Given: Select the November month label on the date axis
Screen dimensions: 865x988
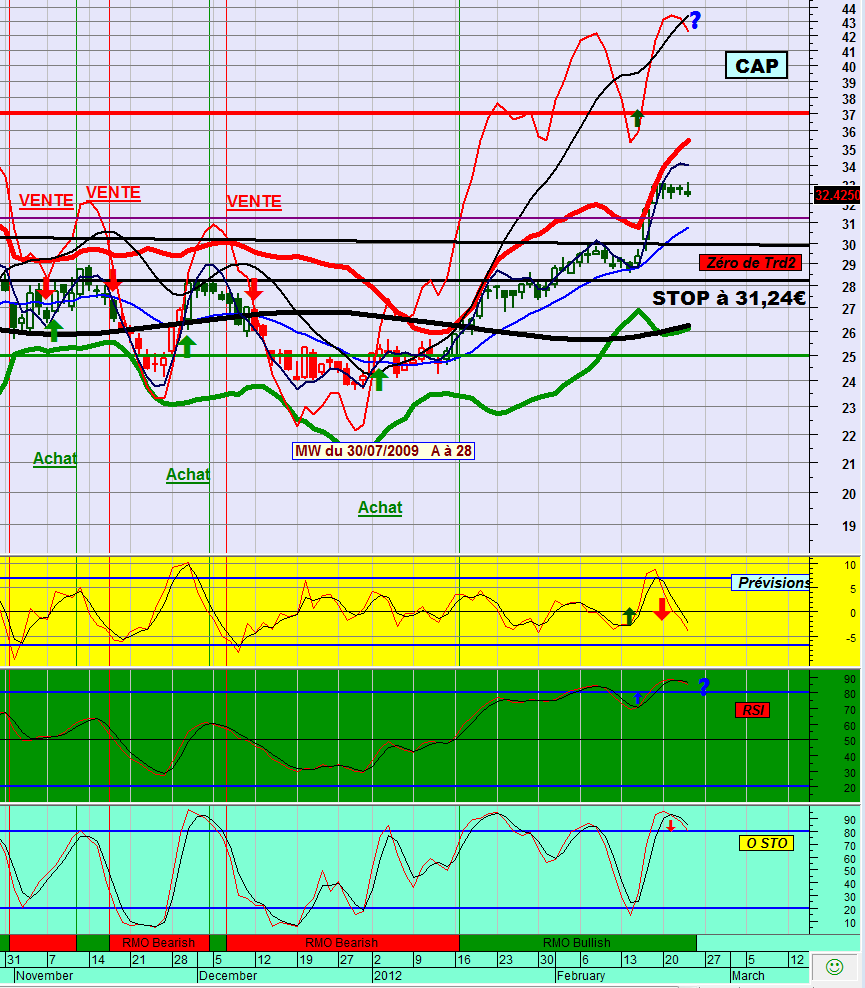Looking at the screenshot, I should click(x=44, y=975).
